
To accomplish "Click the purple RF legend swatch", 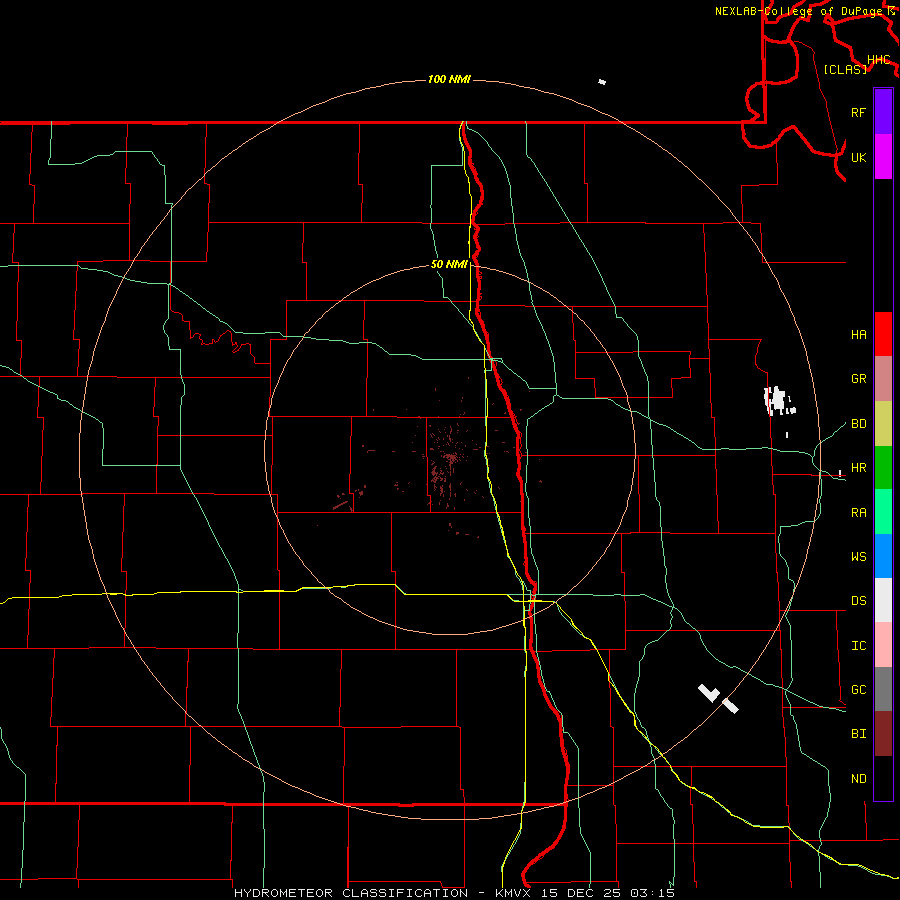I will (x=883, y=112).
